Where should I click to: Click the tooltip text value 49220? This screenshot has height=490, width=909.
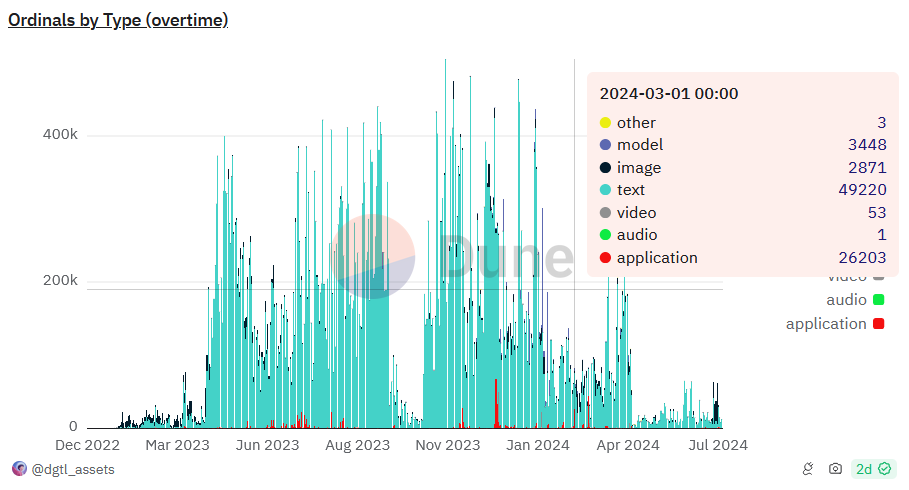click(x=862, y=190)
